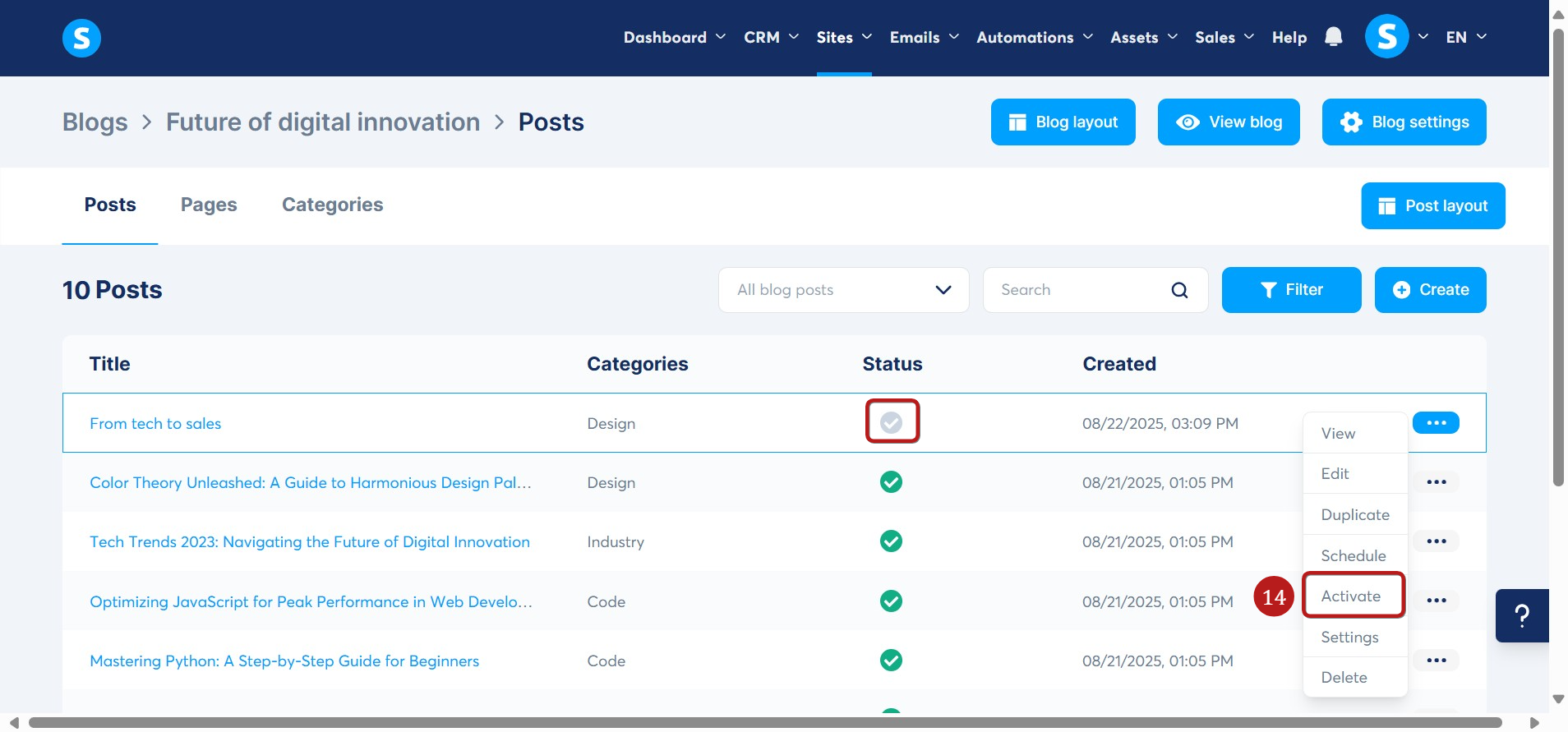This screenshot has width=1568, height=732.
Task: Open Optimizing JavaScript for Peak Performance post
Action: 311,602
